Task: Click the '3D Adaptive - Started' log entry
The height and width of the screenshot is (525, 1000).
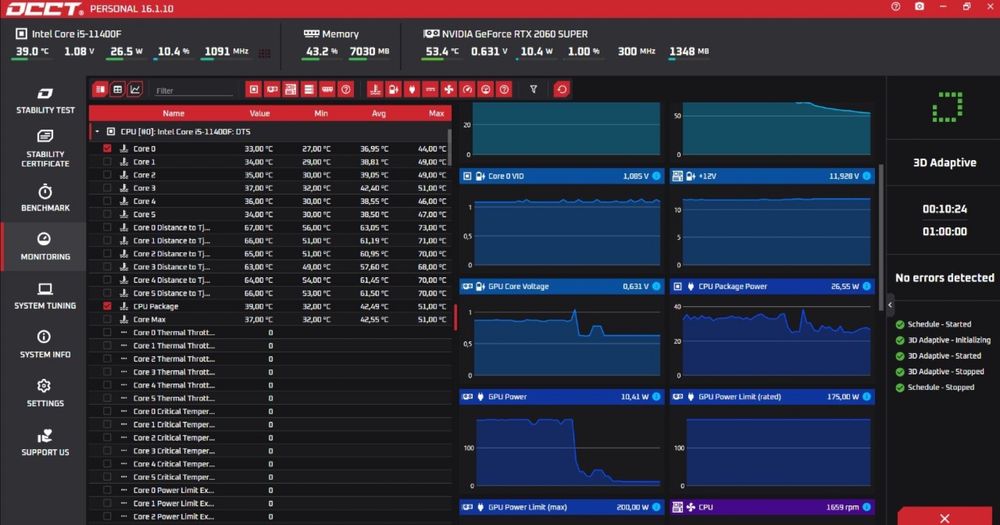Action: point(944,356)
